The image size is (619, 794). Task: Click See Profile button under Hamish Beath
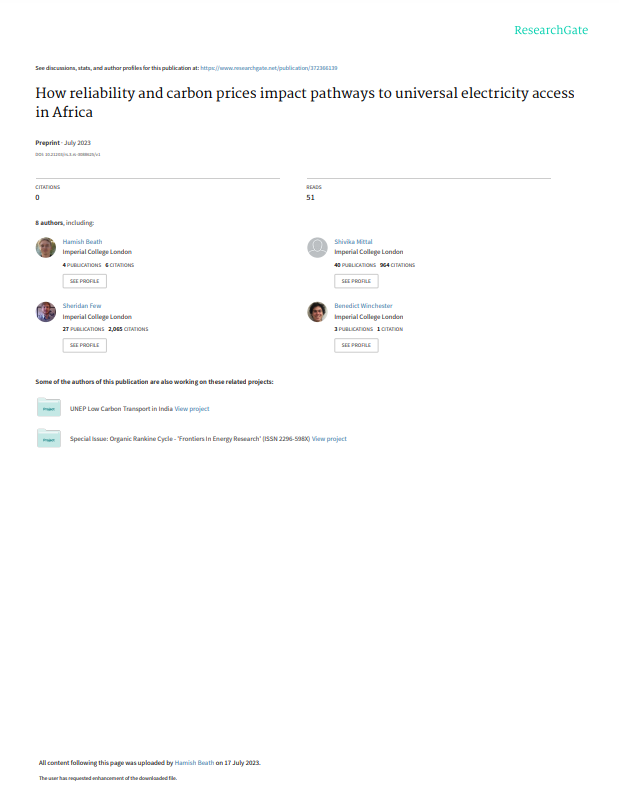85,281
